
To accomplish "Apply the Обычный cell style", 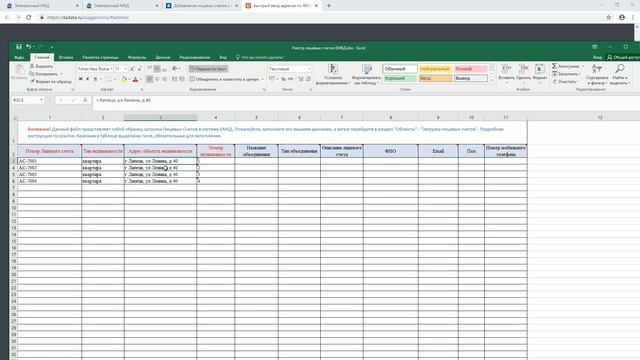I will (x=400, y=69).
